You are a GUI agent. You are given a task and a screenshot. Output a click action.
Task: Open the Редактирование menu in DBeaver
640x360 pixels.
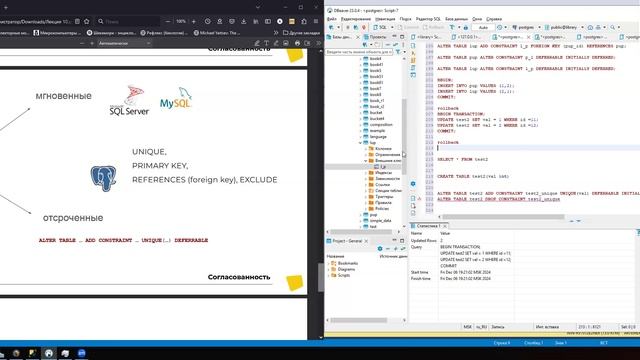pos(356,19)
